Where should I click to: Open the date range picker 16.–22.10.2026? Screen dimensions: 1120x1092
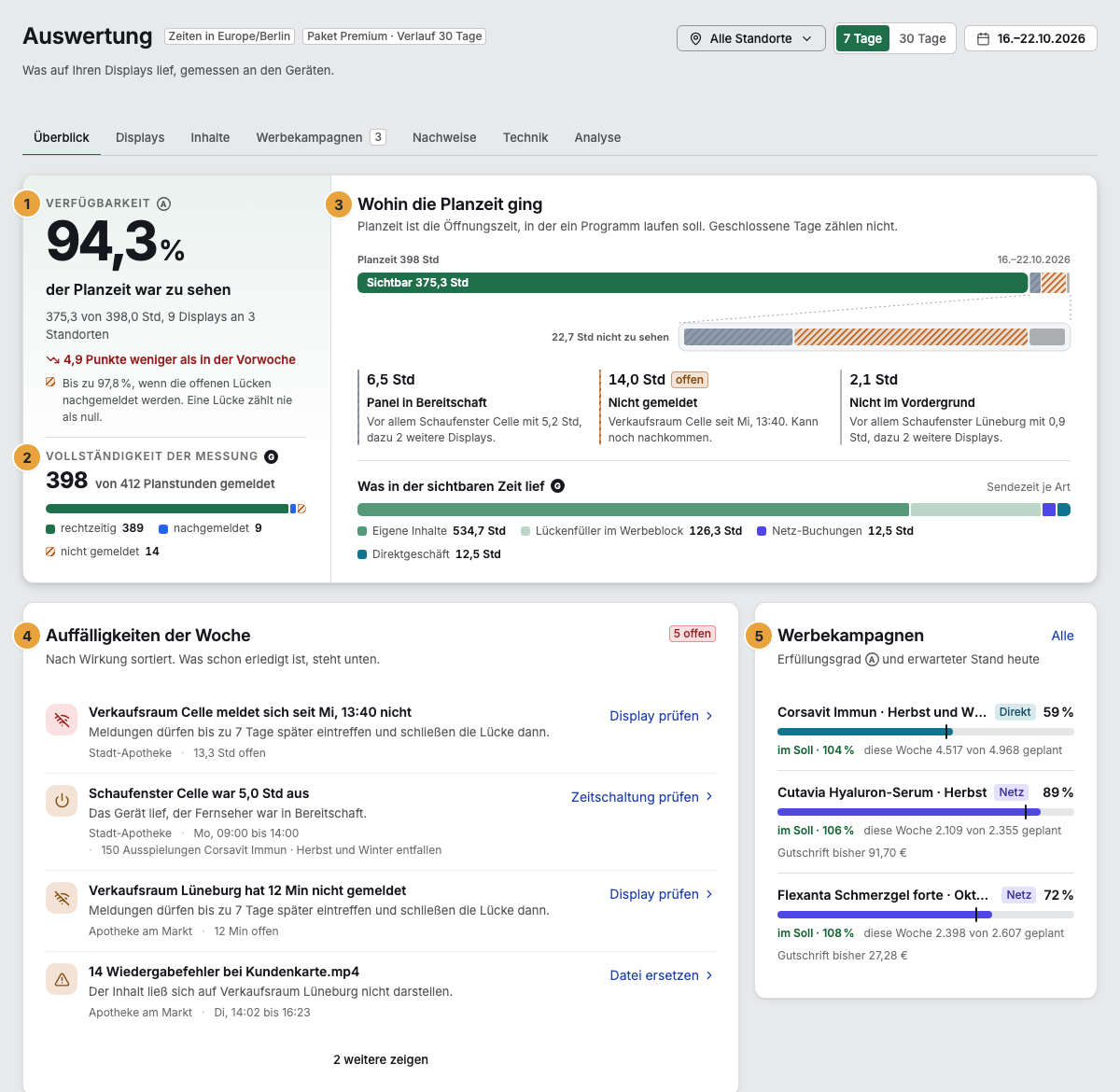pos(1030,38)
